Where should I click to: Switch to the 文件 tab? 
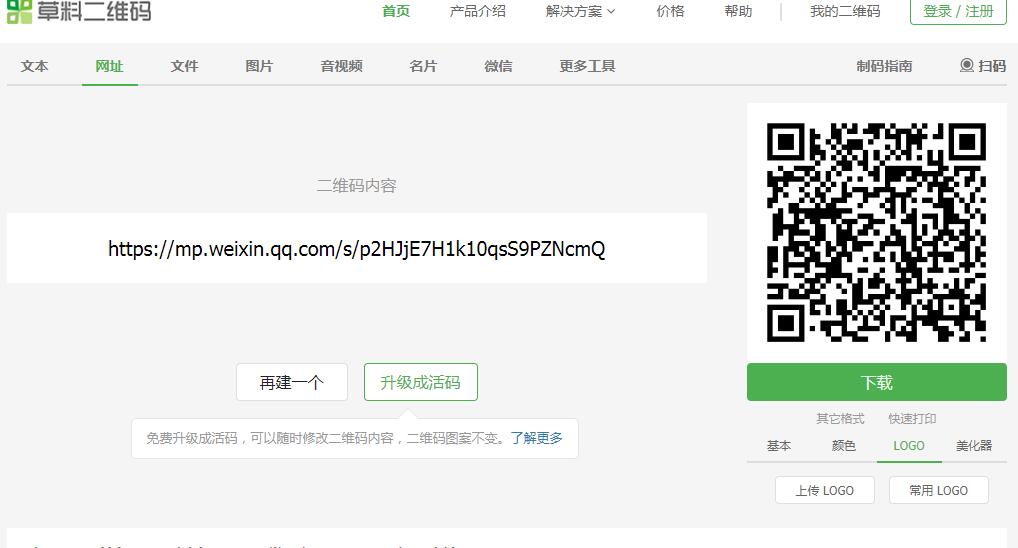coord(184,66)
